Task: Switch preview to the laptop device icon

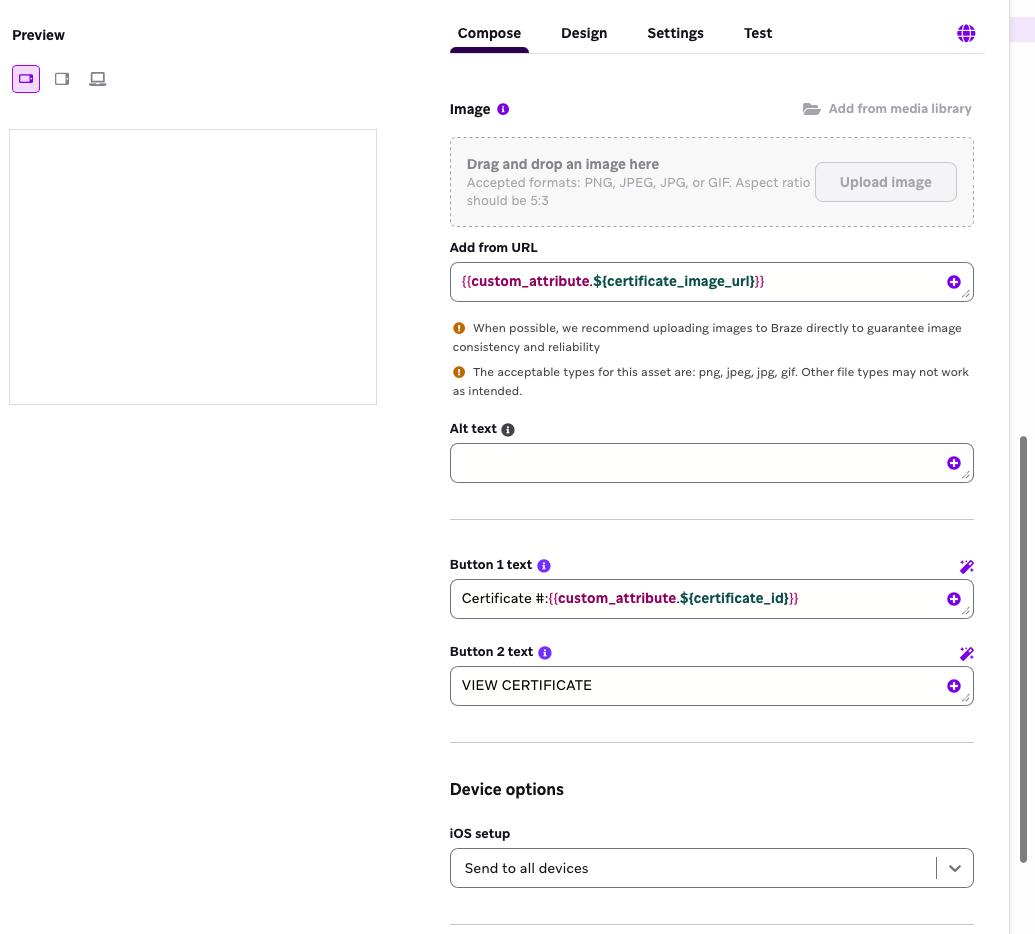Action: click(x=97, y=78)
